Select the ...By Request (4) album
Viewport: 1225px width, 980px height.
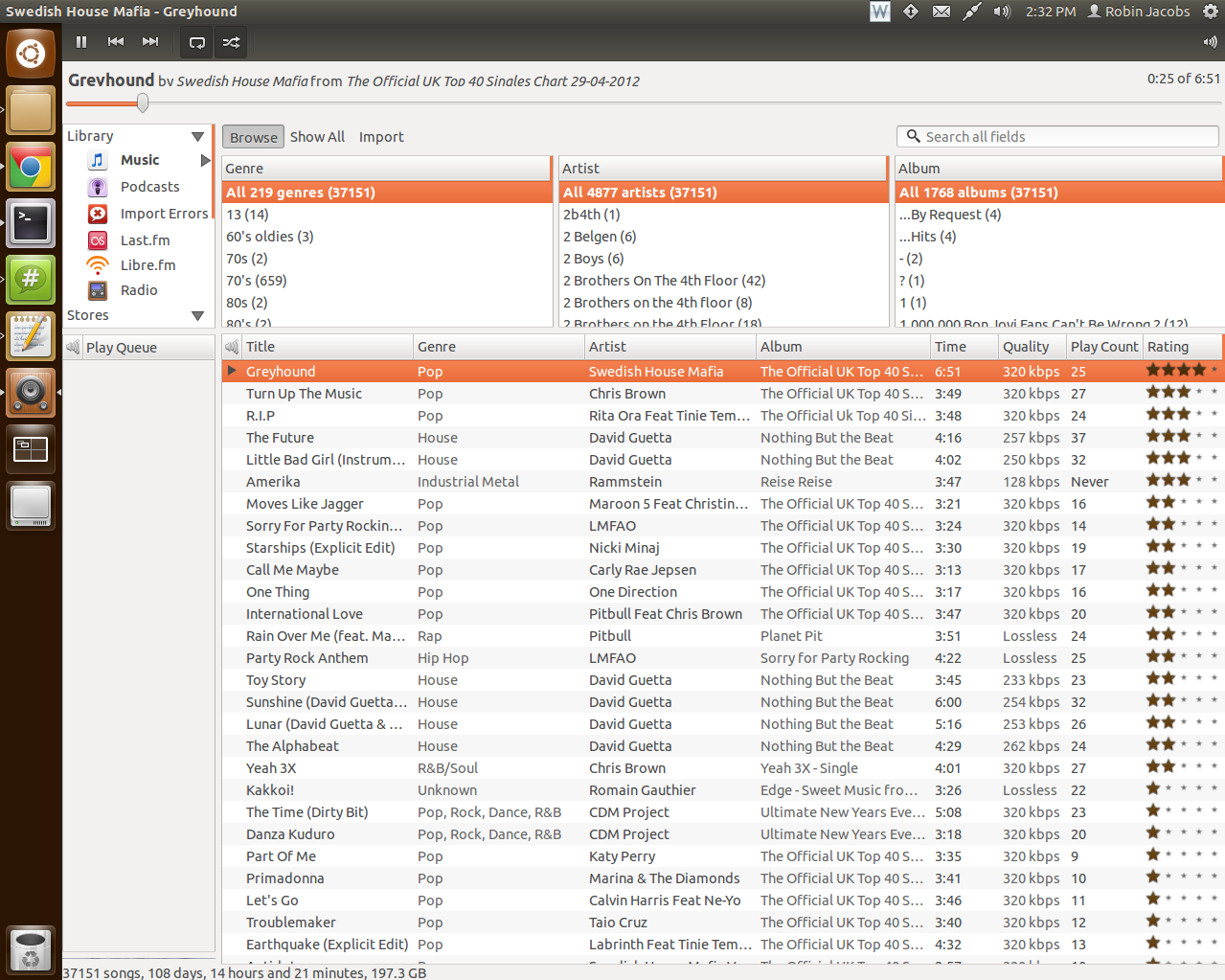[1059, 215]
